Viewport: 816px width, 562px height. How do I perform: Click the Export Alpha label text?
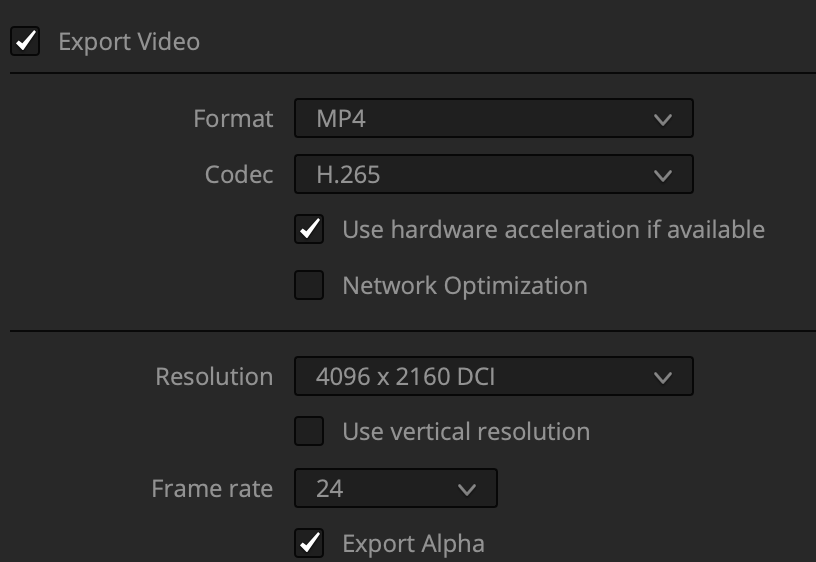413,544
